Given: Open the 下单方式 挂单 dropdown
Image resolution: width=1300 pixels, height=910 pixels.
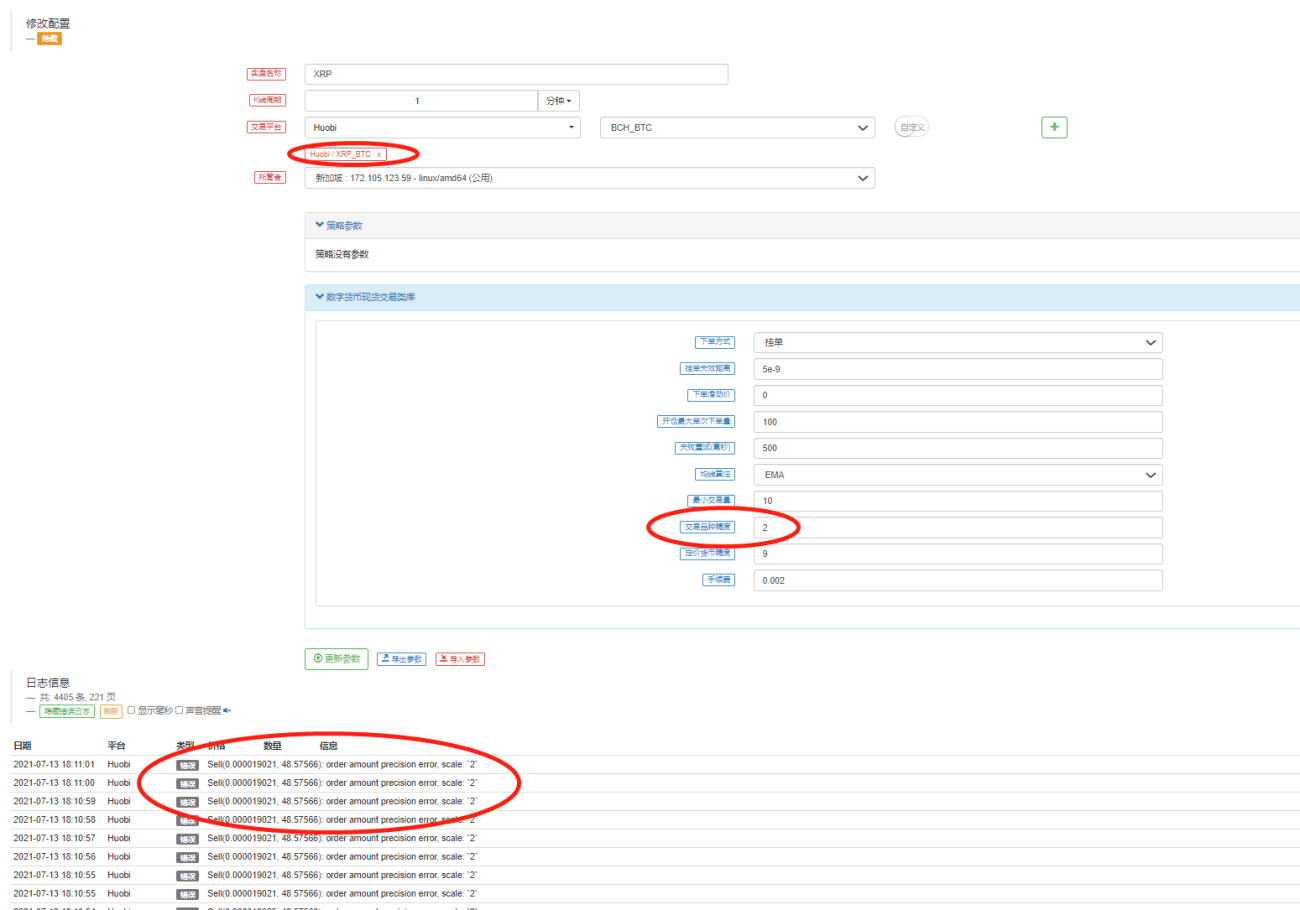Looking at the screenshot, I should pos(958,342).
